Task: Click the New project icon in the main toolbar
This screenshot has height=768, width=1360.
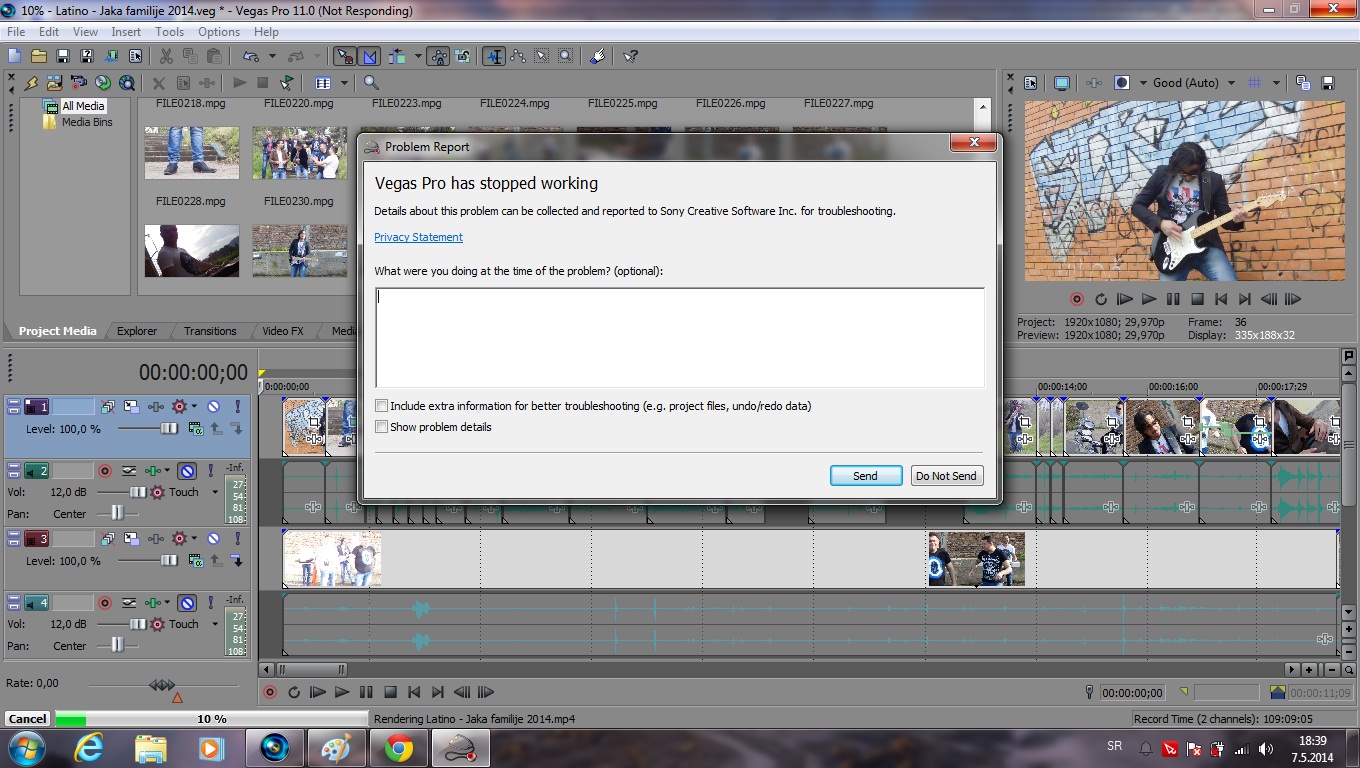Action: coord(14,56)
